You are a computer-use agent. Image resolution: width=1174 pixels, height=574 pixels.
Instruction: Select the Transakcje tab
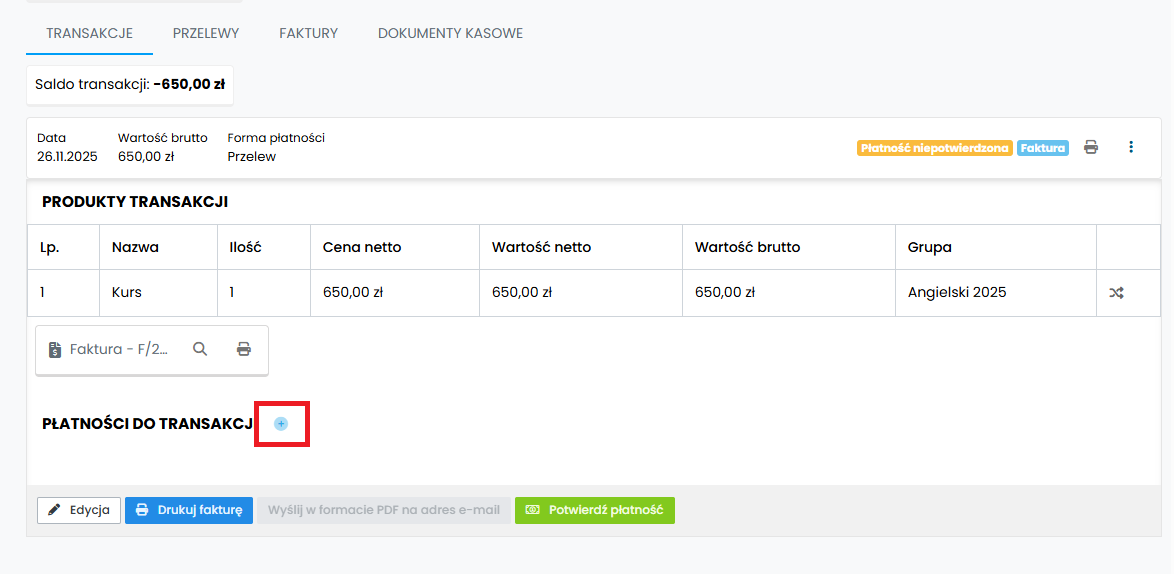coord(89,33)
